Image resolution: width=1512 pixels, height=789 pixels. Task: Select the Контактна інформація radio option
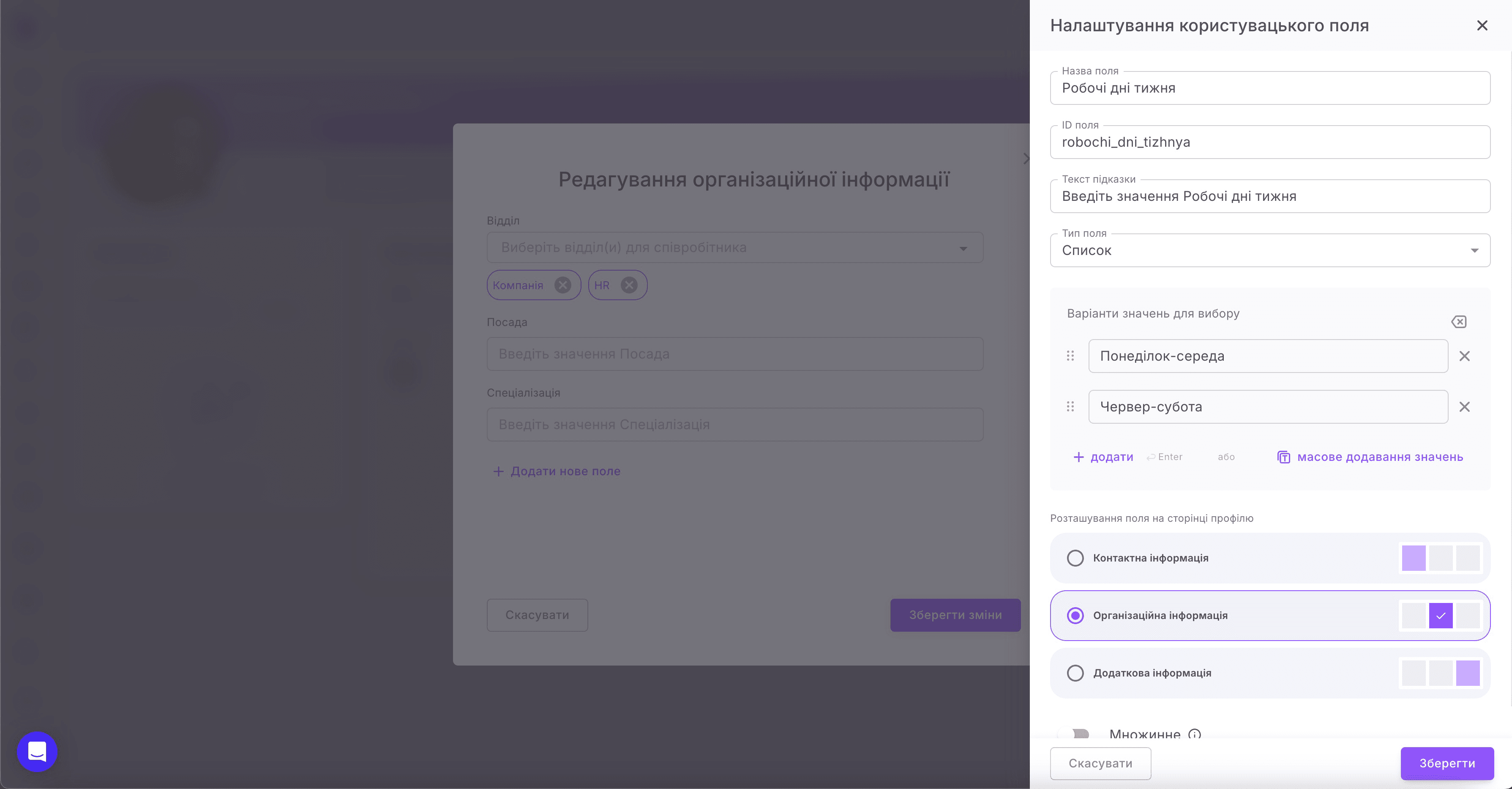coord(1075,558)
